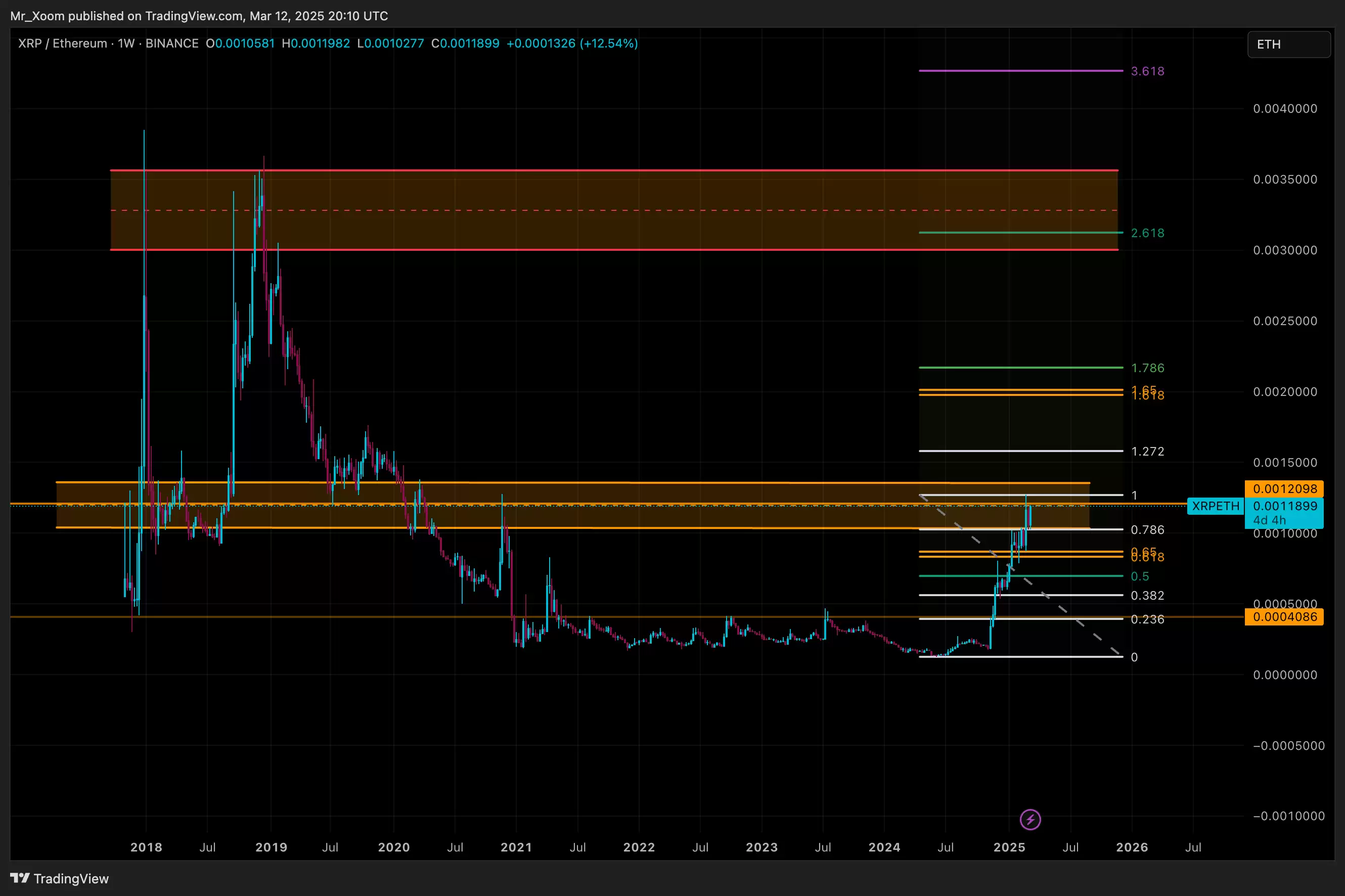Click the +12.54% change value in the legend
1345x896 pixels.
pyautogui.click(x=609, y=43)
